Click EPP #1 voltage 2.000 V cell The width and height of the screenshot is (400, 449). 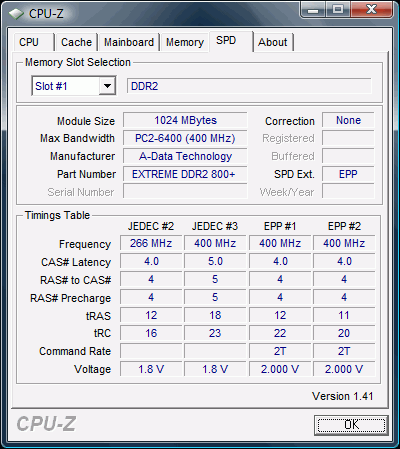click(280, 369)
